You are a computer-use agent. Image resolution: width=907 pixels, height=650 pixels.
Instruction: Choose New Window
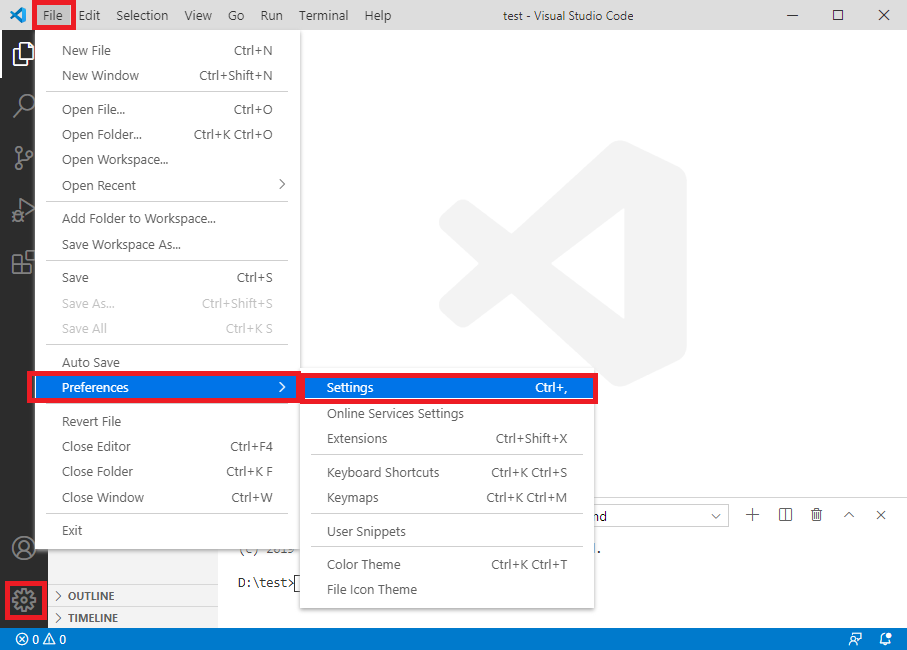click(167, 76)
